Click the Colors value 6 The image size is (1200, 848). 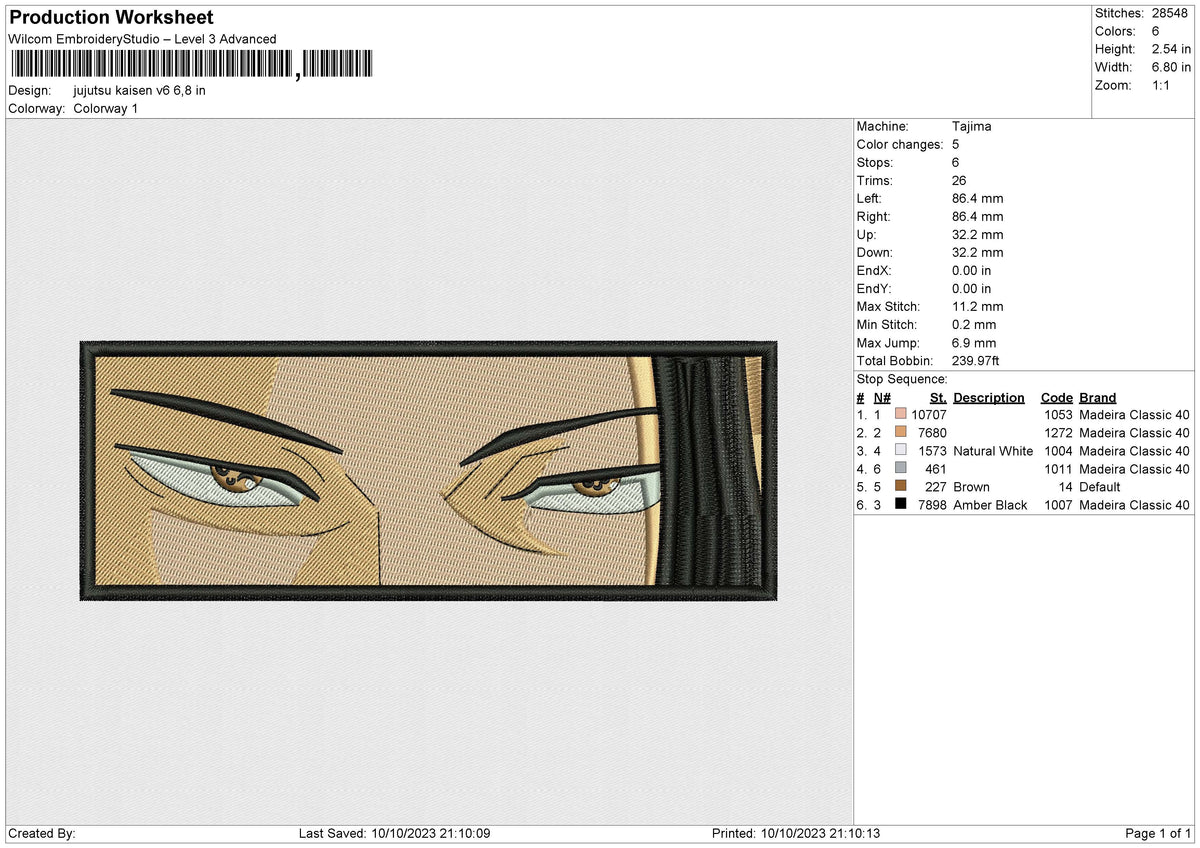tap(1154, 31)
